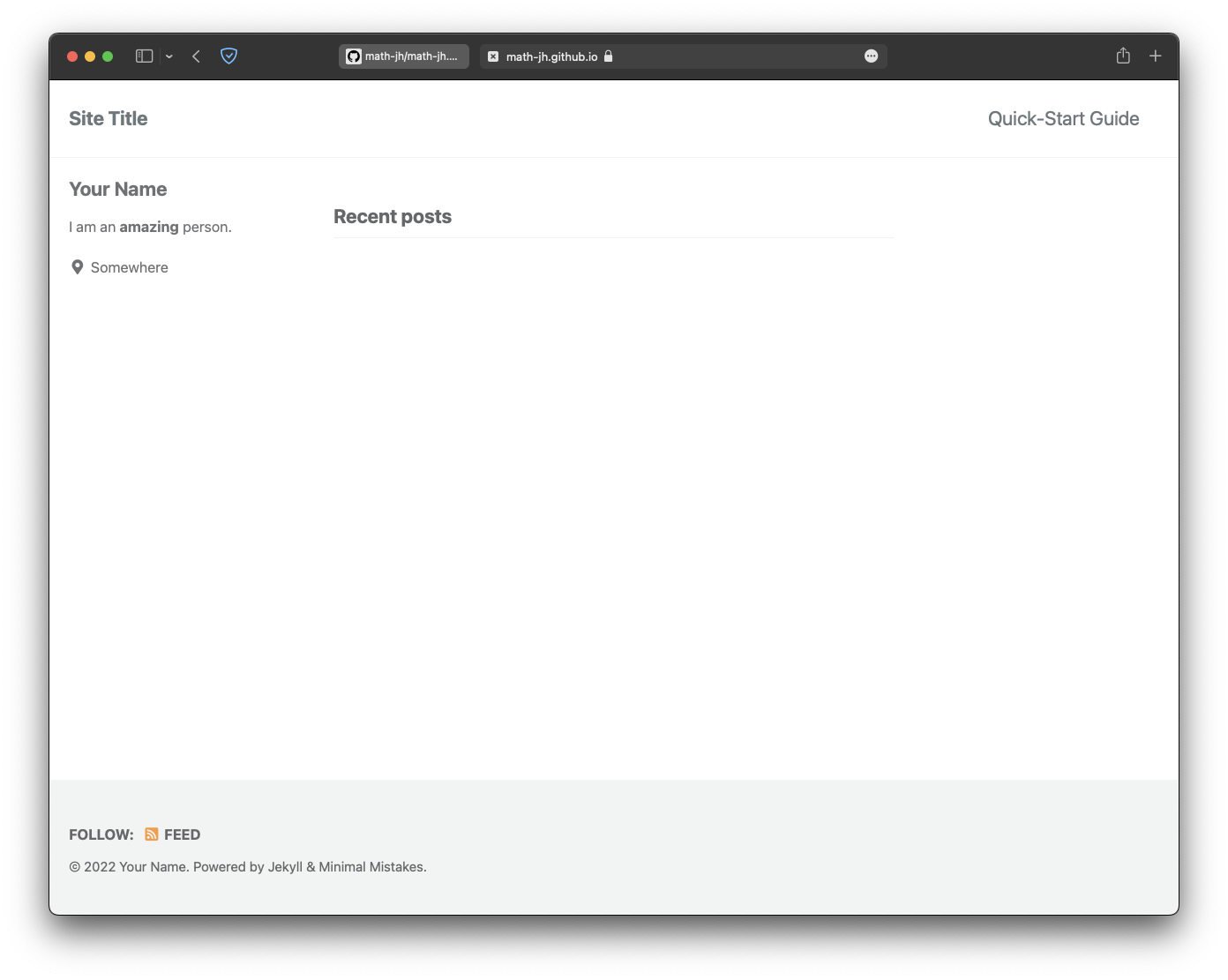Open the Share menu icon
The width and height of the screenshot is (1228, 980).
(1123, 56)
